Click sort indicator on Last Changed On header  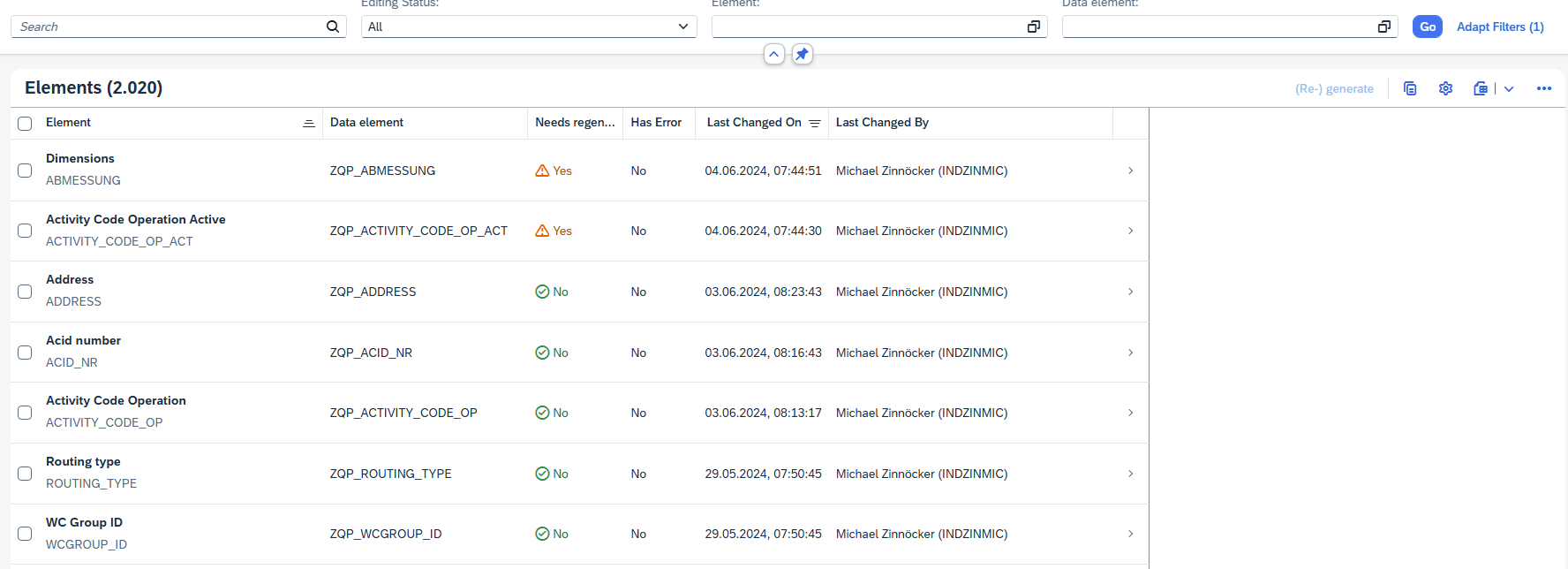[815, 123]
